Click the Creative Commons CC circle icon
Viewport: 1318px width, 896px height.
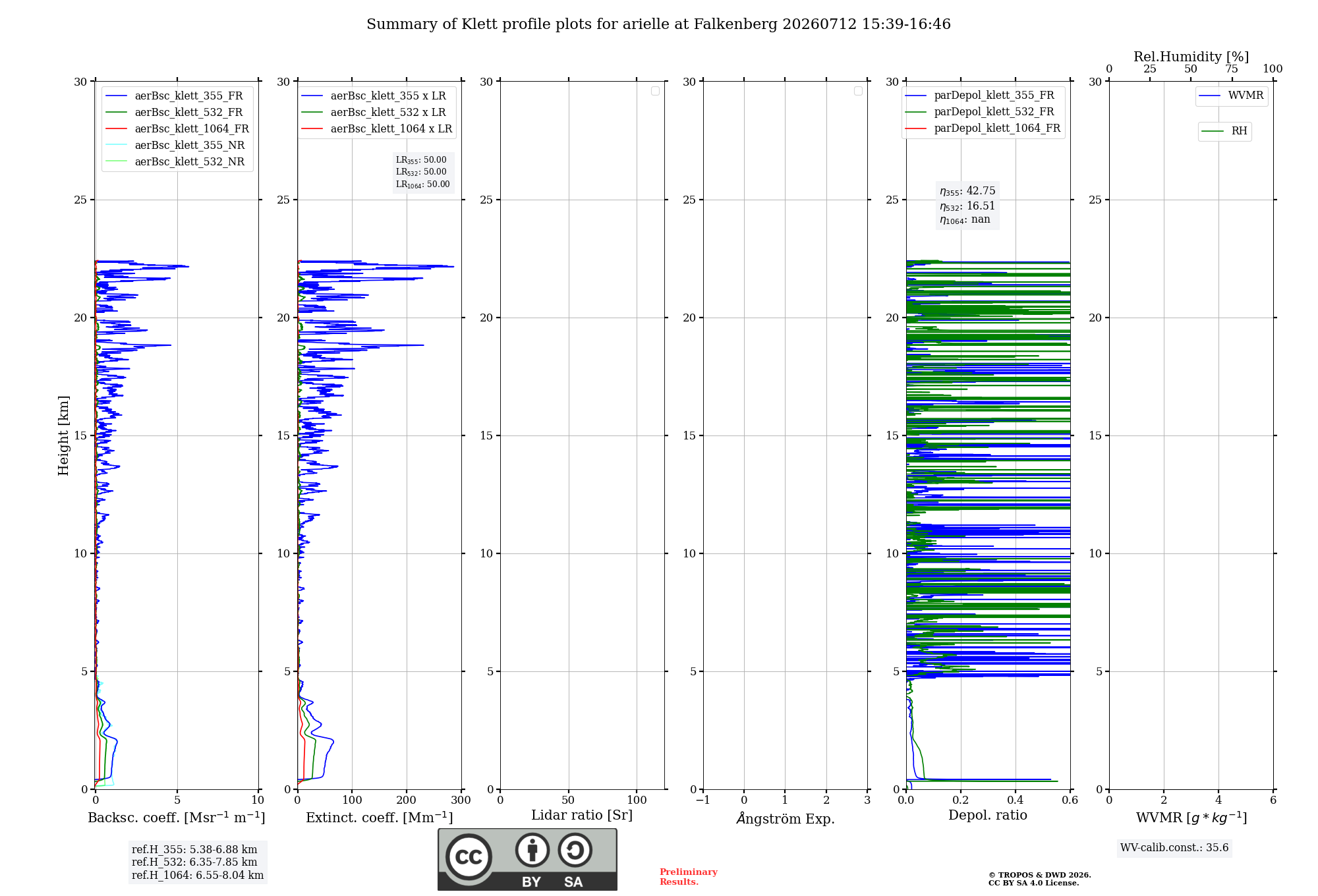(469, 857)
